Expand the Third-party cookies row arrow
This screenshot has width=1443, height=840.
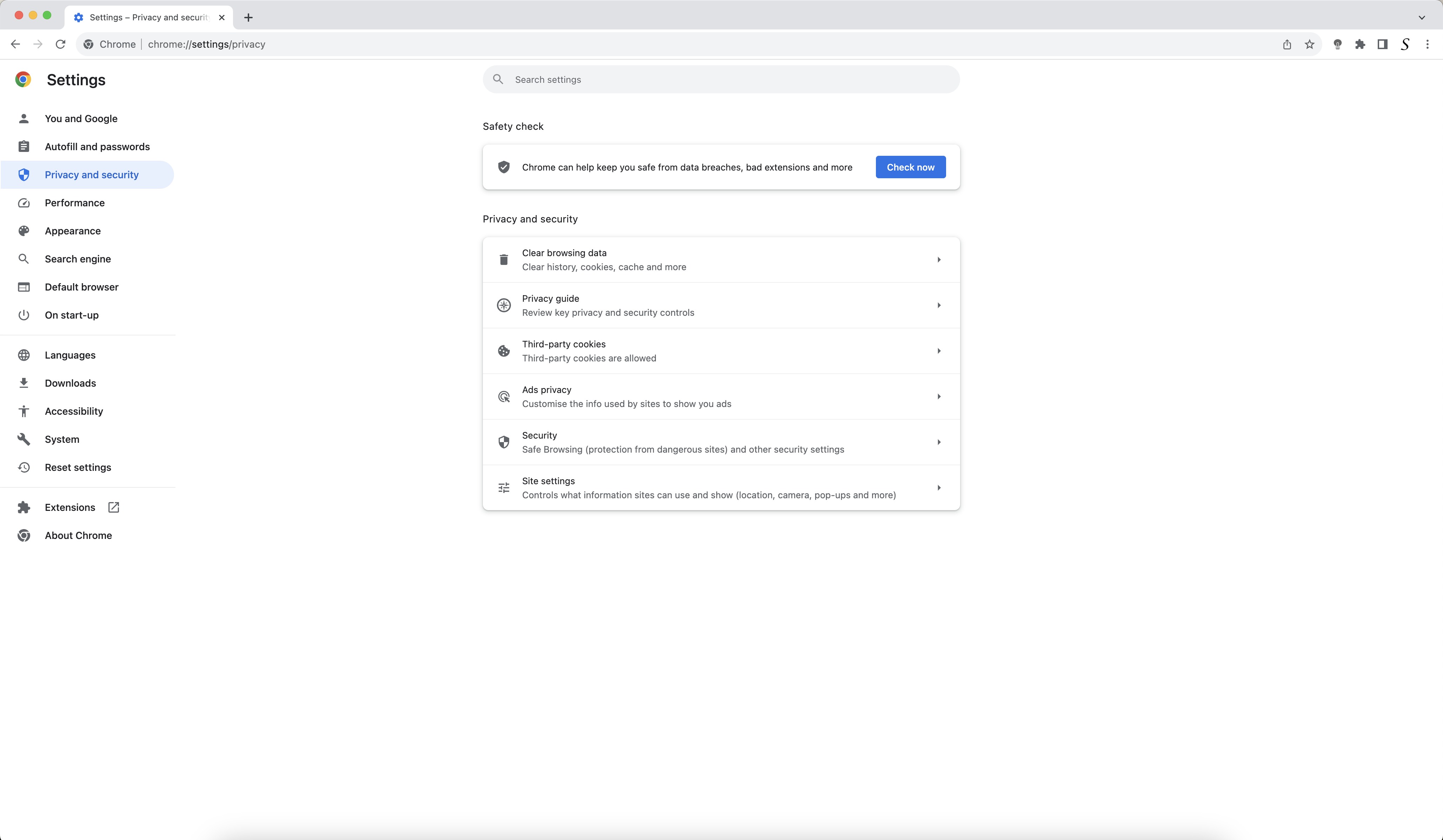click(x=938, y=351)
